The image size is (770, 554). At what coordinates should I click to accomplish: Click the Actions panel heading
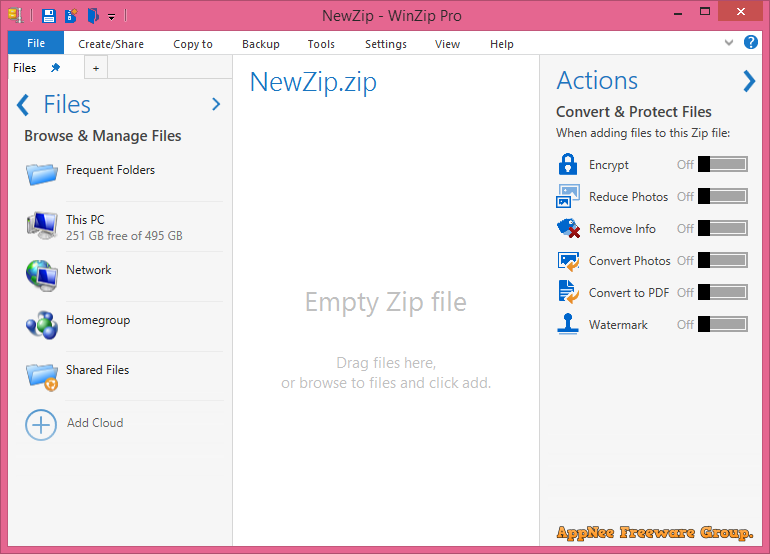pos(597,81)
